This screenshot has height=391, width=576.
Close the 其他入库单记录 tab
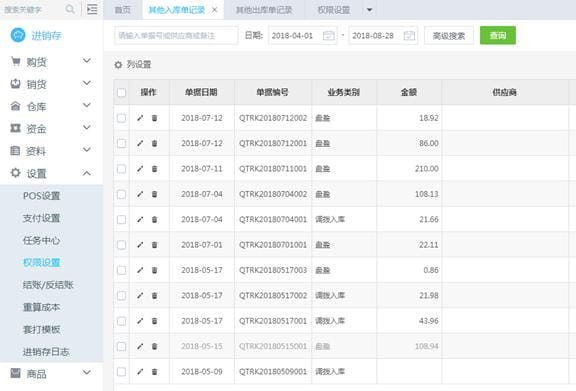[x=215, y=10]
